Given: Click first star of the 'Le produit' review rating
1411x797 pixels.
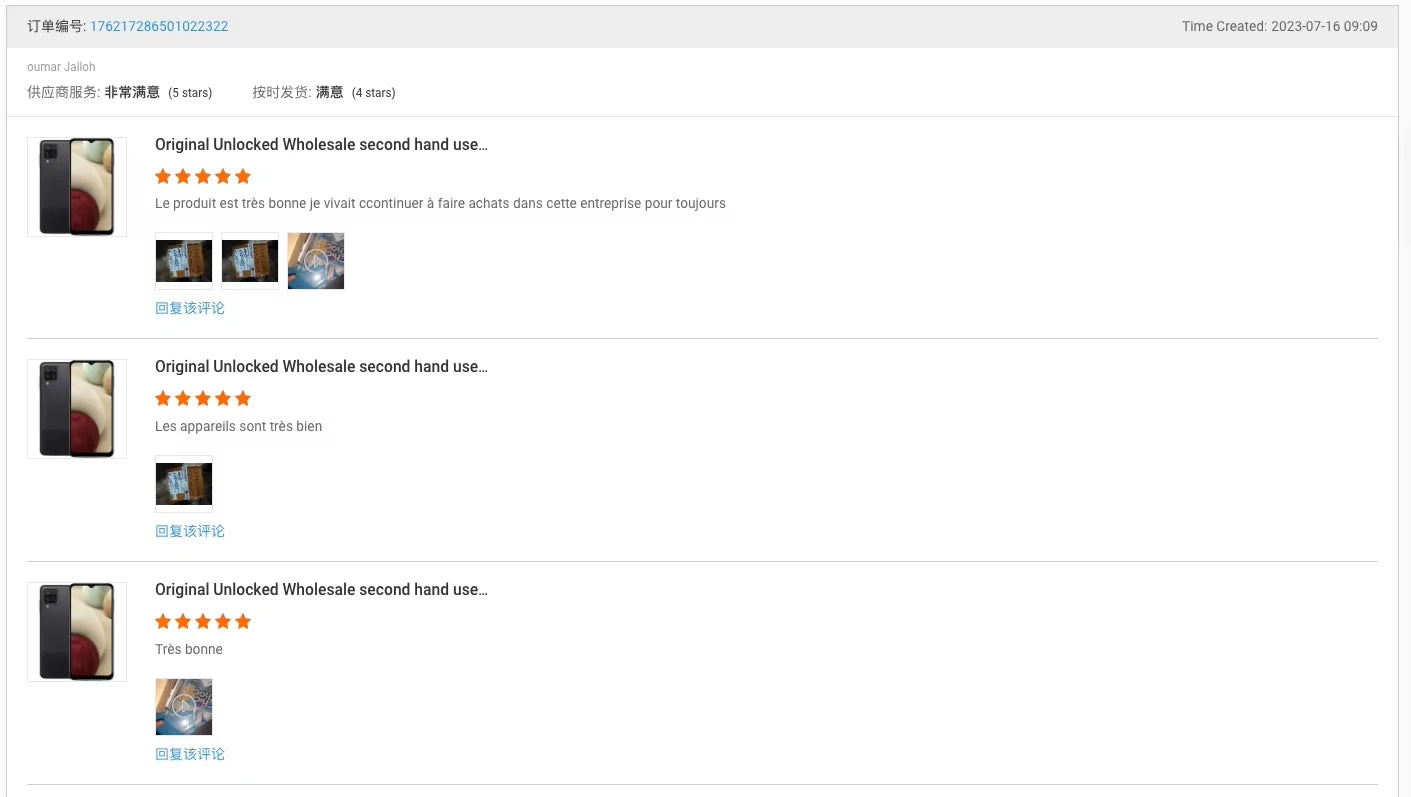Looking at the screenshot, I should point(163,176).
